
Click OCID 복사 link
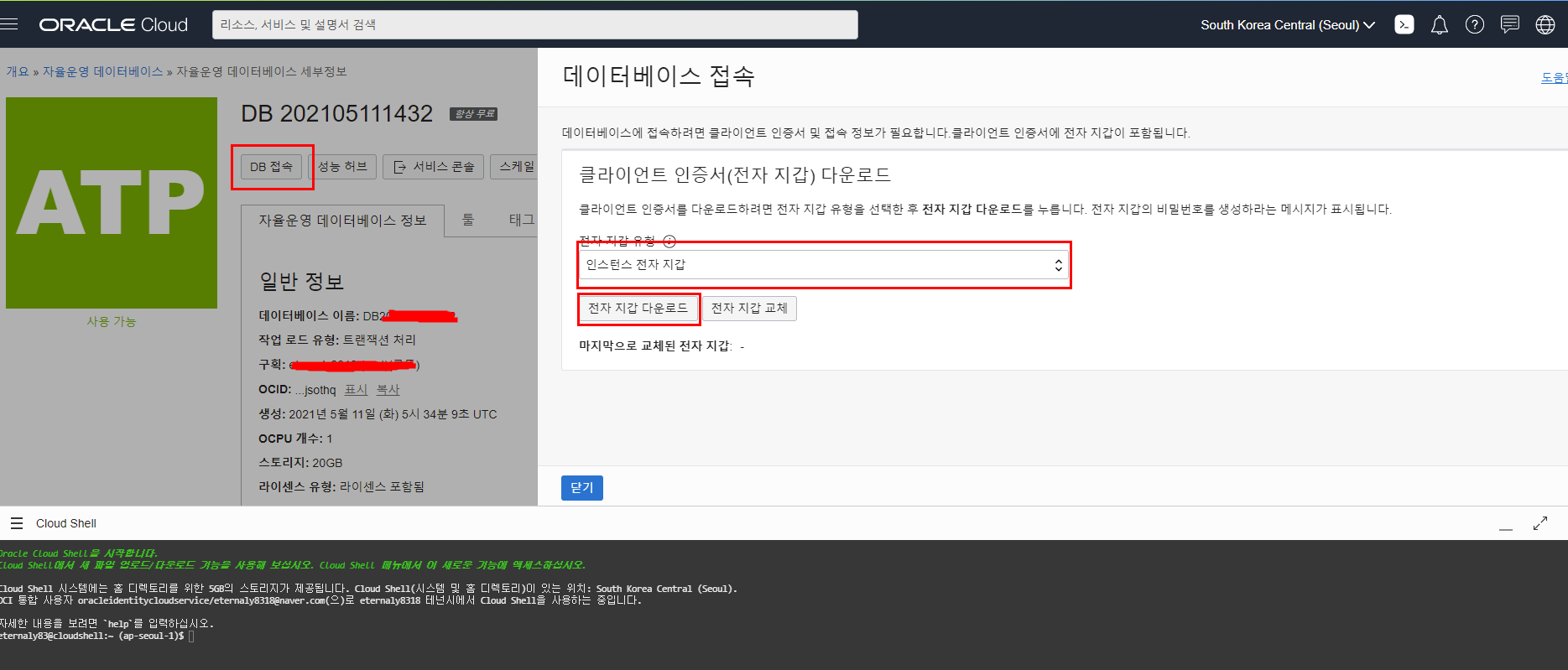click(x=388, y=390)
